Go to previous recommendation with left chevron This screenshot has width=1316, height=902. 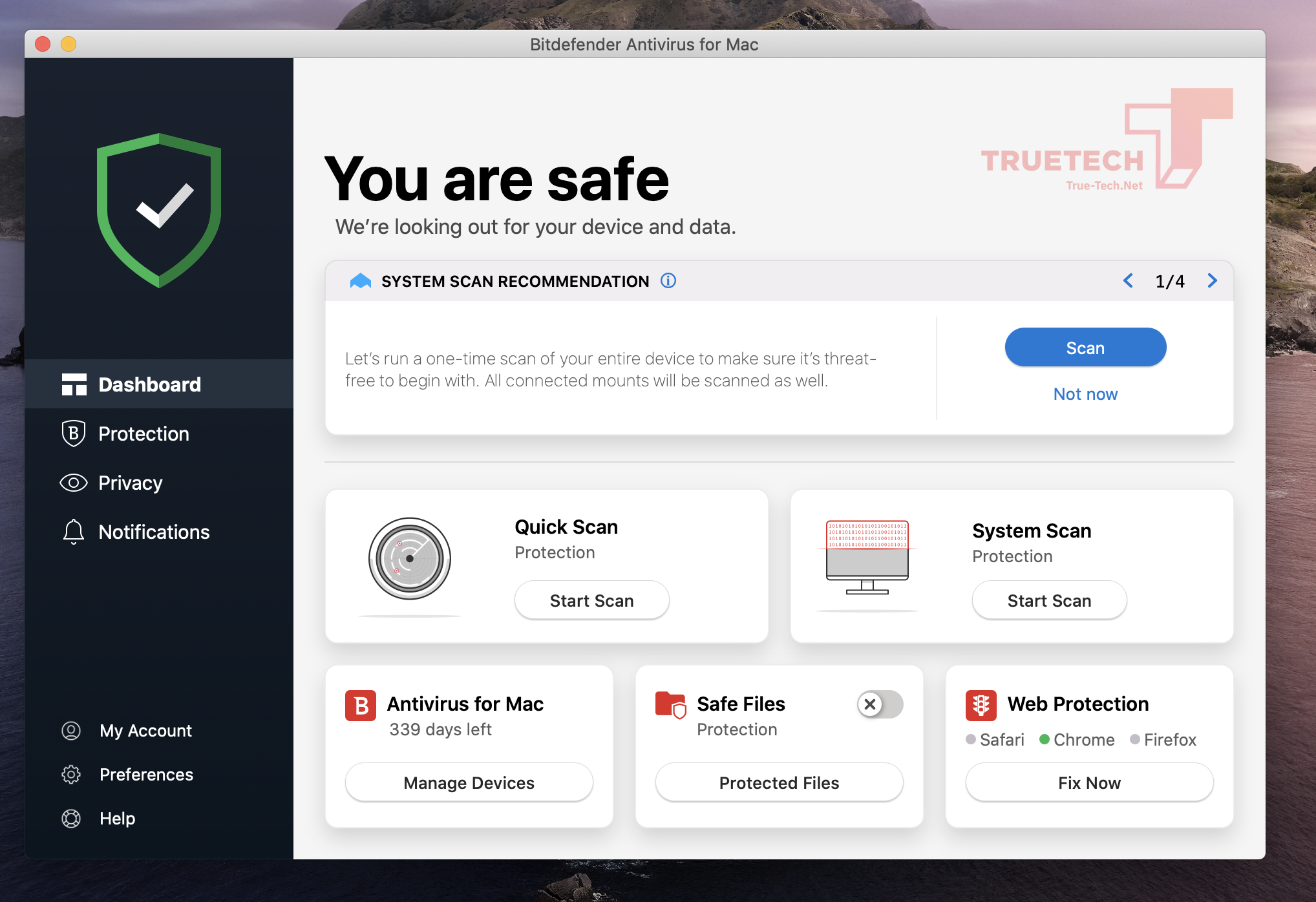1129,281
